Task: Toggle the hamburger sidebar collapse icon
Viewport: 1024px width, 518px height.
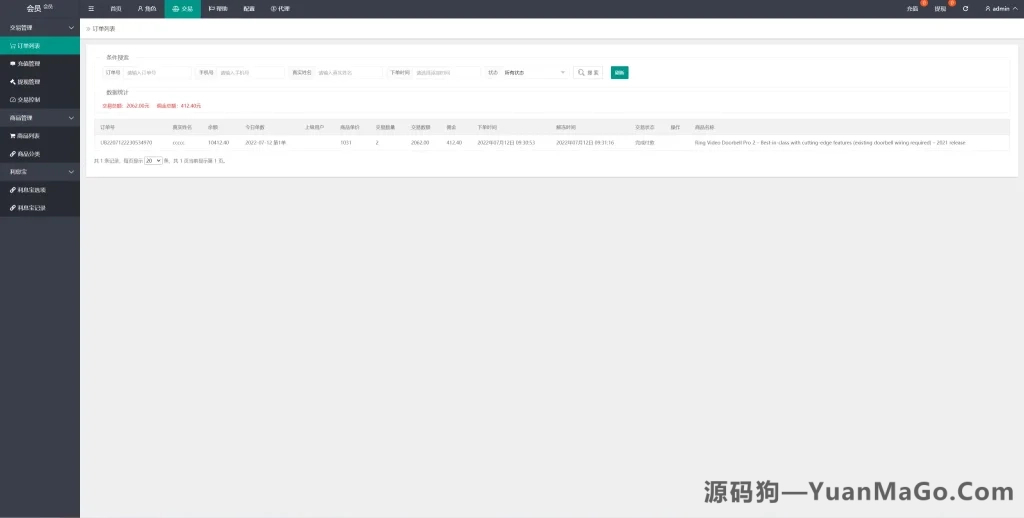Action: tap(91, 8)
